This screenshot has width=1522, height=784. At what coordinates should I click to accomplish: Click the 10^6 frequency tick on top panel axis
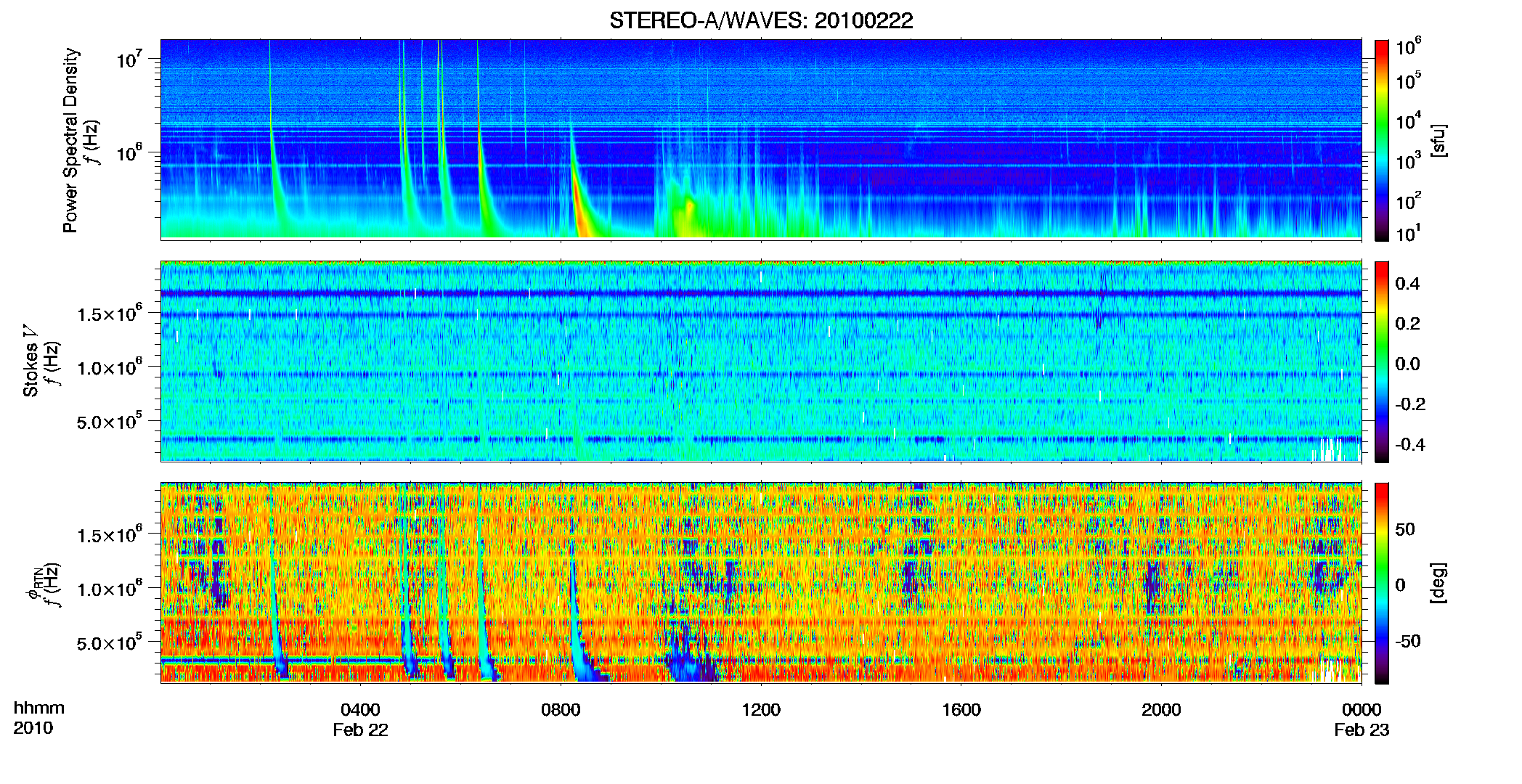coord(129,152)
